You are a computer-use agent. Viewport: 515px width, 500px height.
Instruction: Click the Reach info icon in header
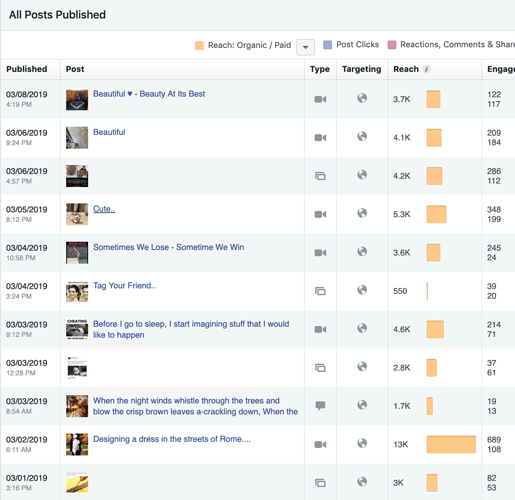pyautogui.click(x=426, y=69)
